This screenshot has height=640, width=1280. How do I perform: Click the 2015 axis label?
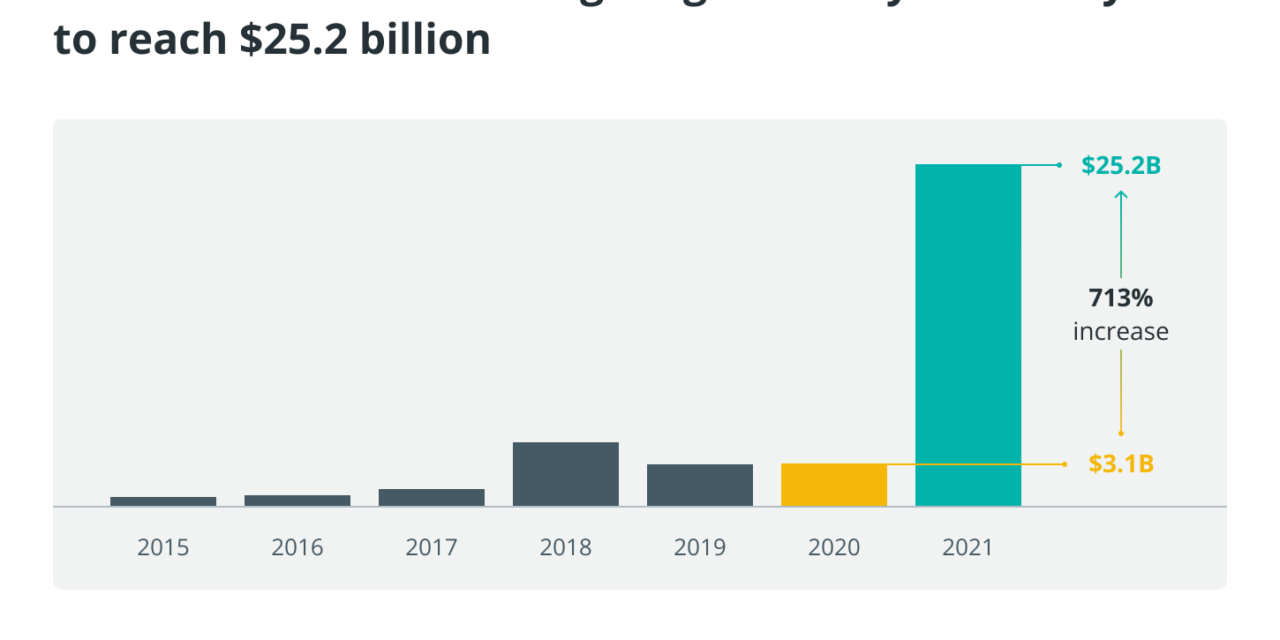[x=162, y=548]
